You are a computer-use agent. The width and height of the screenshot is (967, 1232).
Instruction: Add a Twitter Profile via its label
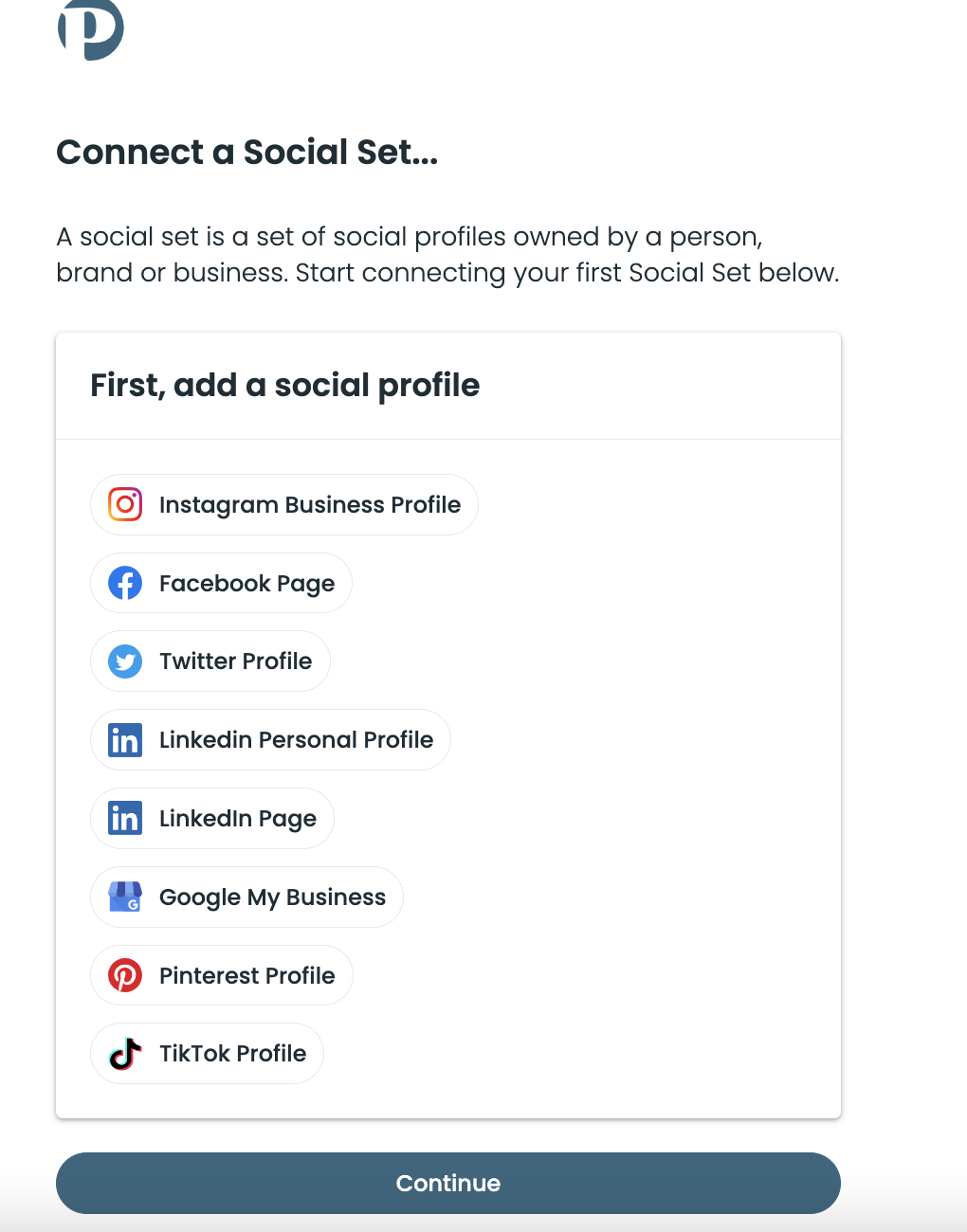point(235,661)
